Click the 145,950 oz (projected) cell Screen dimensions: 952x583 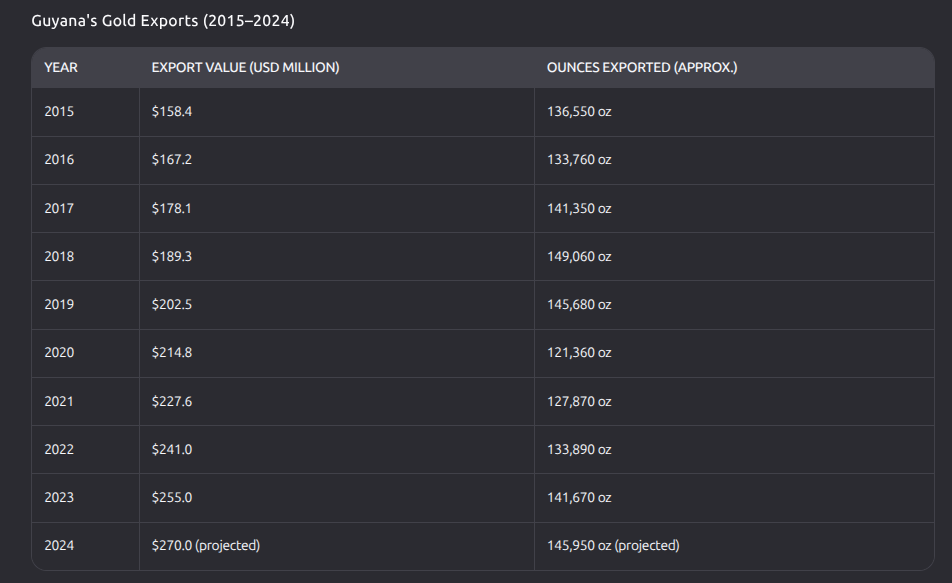click(613, 546)
